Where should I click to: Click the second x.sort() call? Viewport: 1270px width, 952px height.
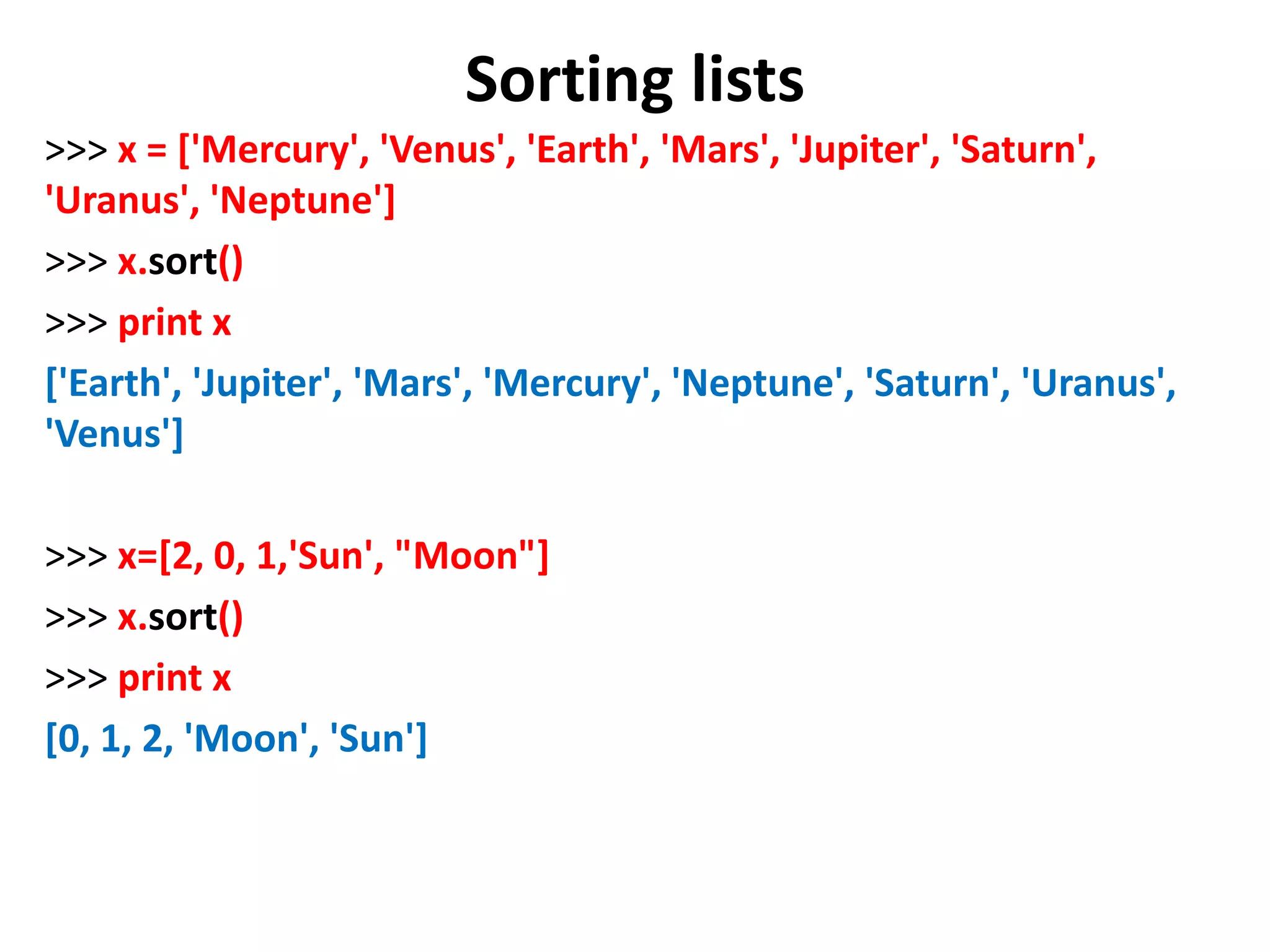tap(180, 618)
